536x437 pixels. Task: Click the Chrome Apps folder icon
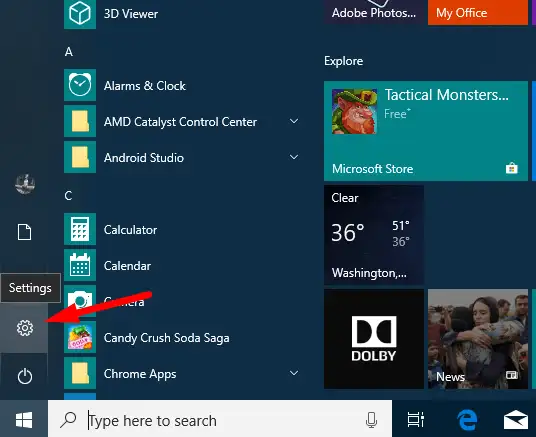click(x=80, y=373)
